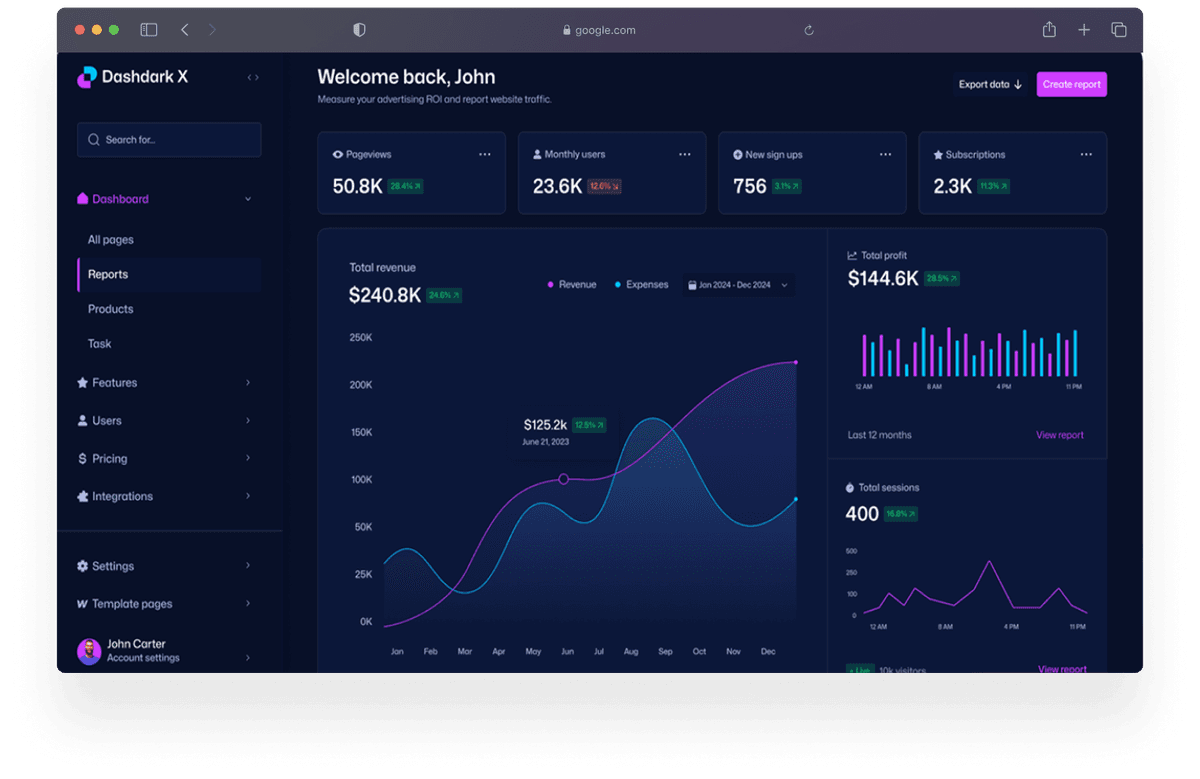Open the Monthly users card options menu

coord(685,155)
